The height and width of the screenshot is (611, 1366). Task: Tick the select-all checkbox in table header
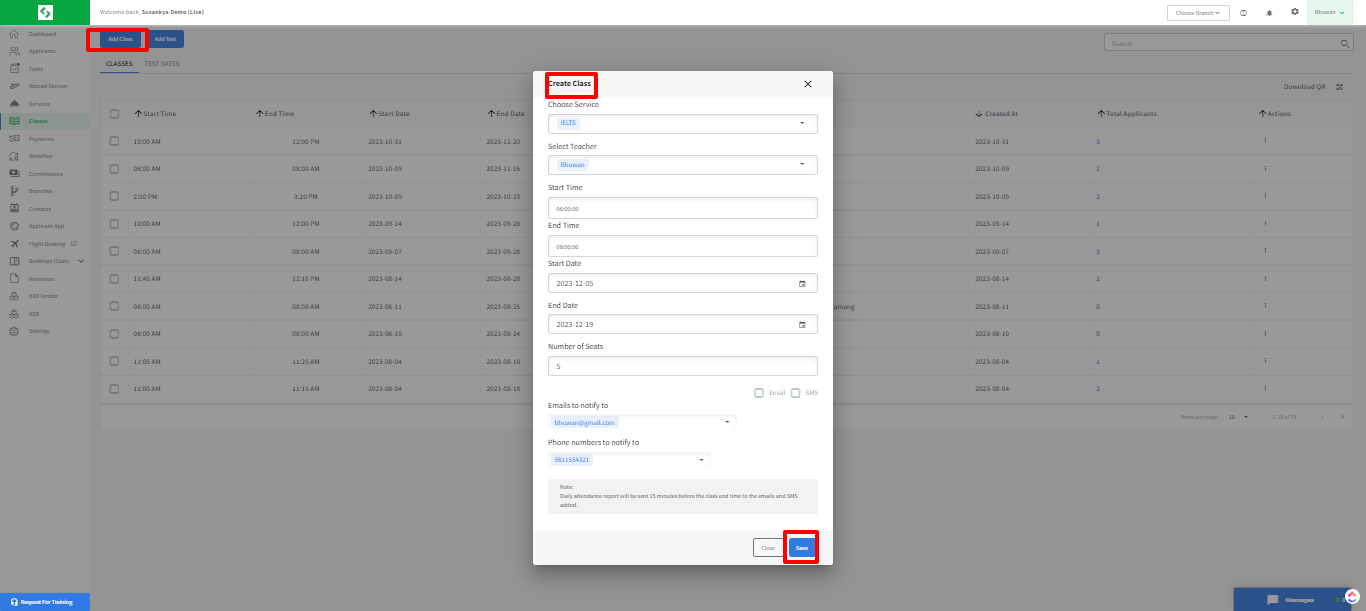point(114,114)
